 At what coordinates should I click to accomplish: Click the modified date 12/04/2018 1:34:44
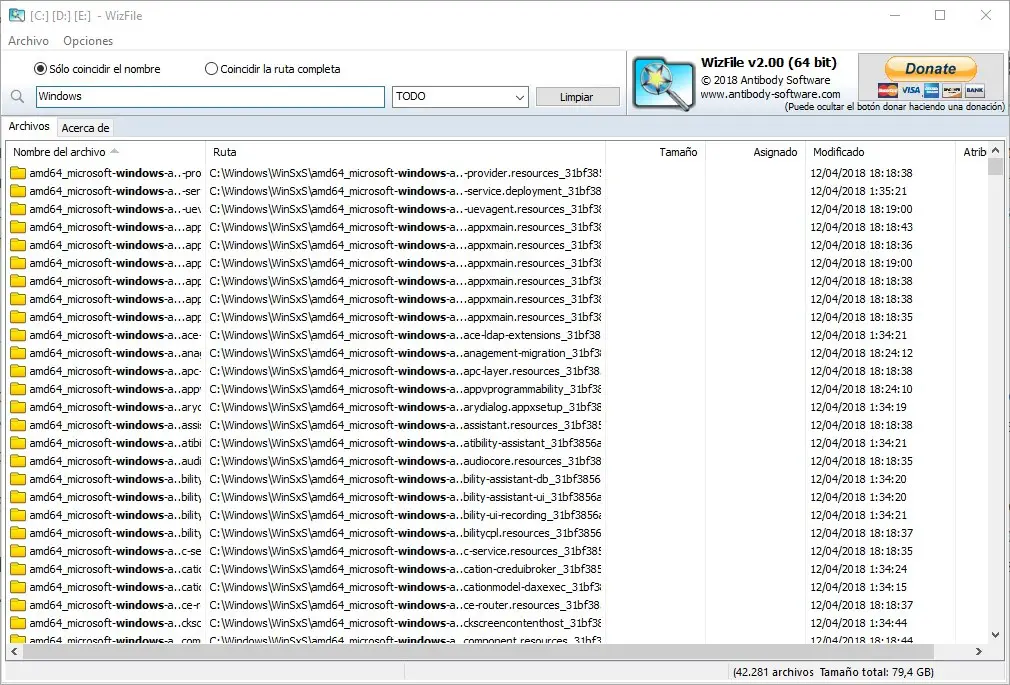coord(858,624)
